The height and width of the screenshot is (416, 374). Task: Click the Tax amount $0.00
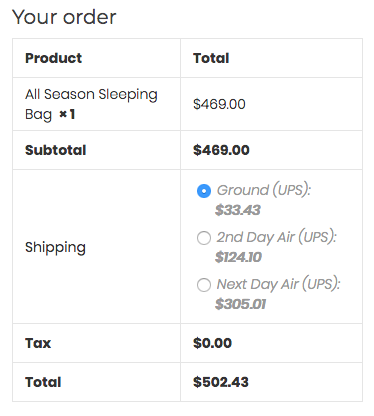point(212,343)
